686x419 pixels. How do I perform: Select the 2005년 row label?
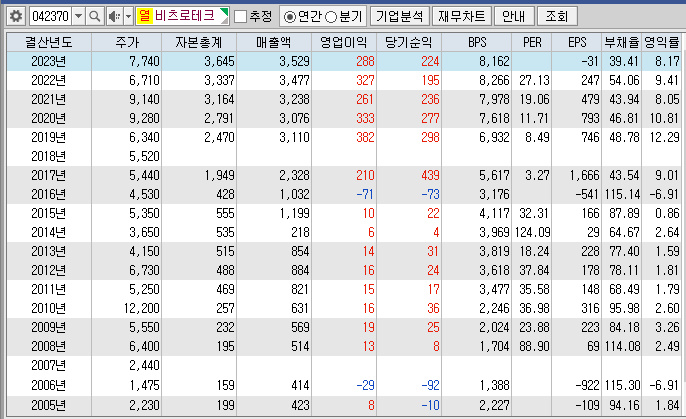click(x=49, y=405)
